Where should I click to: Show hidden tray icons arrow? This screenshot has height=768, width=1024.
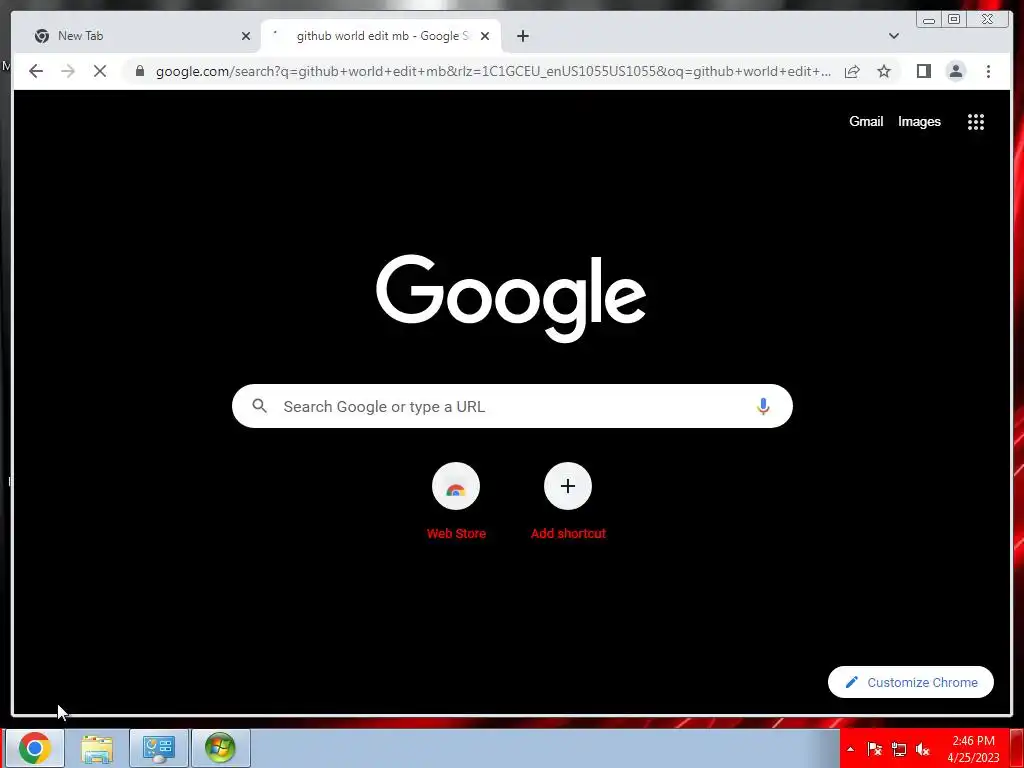(850, 749)
